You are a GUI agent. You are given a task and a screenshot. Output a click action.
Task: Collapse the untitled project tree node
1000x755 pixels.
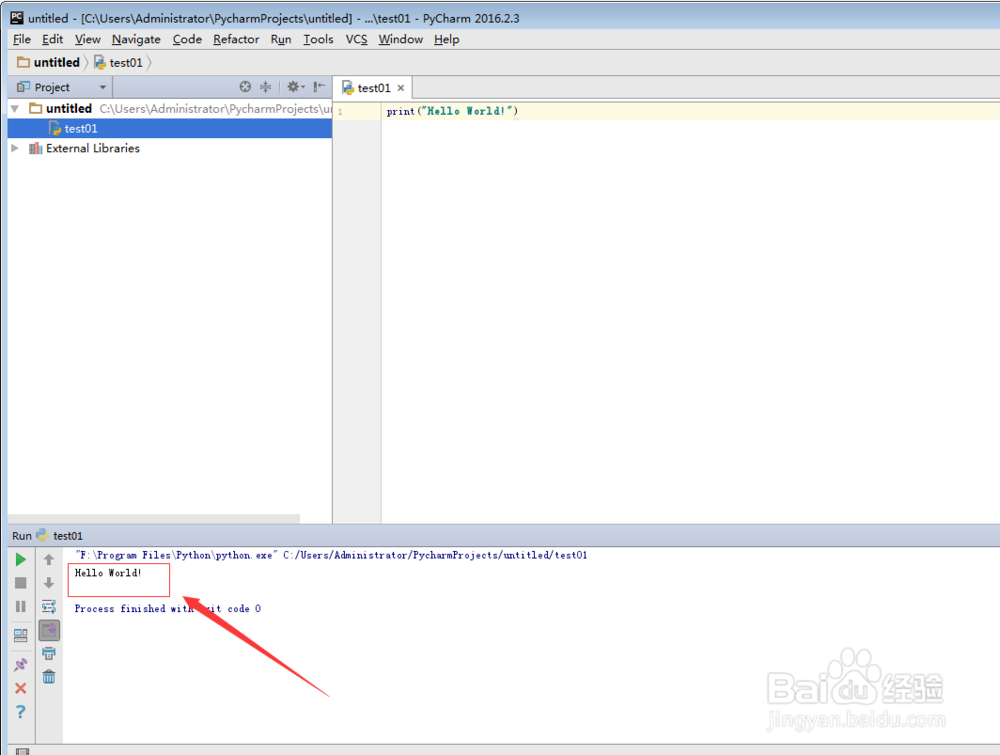(15, 109)
